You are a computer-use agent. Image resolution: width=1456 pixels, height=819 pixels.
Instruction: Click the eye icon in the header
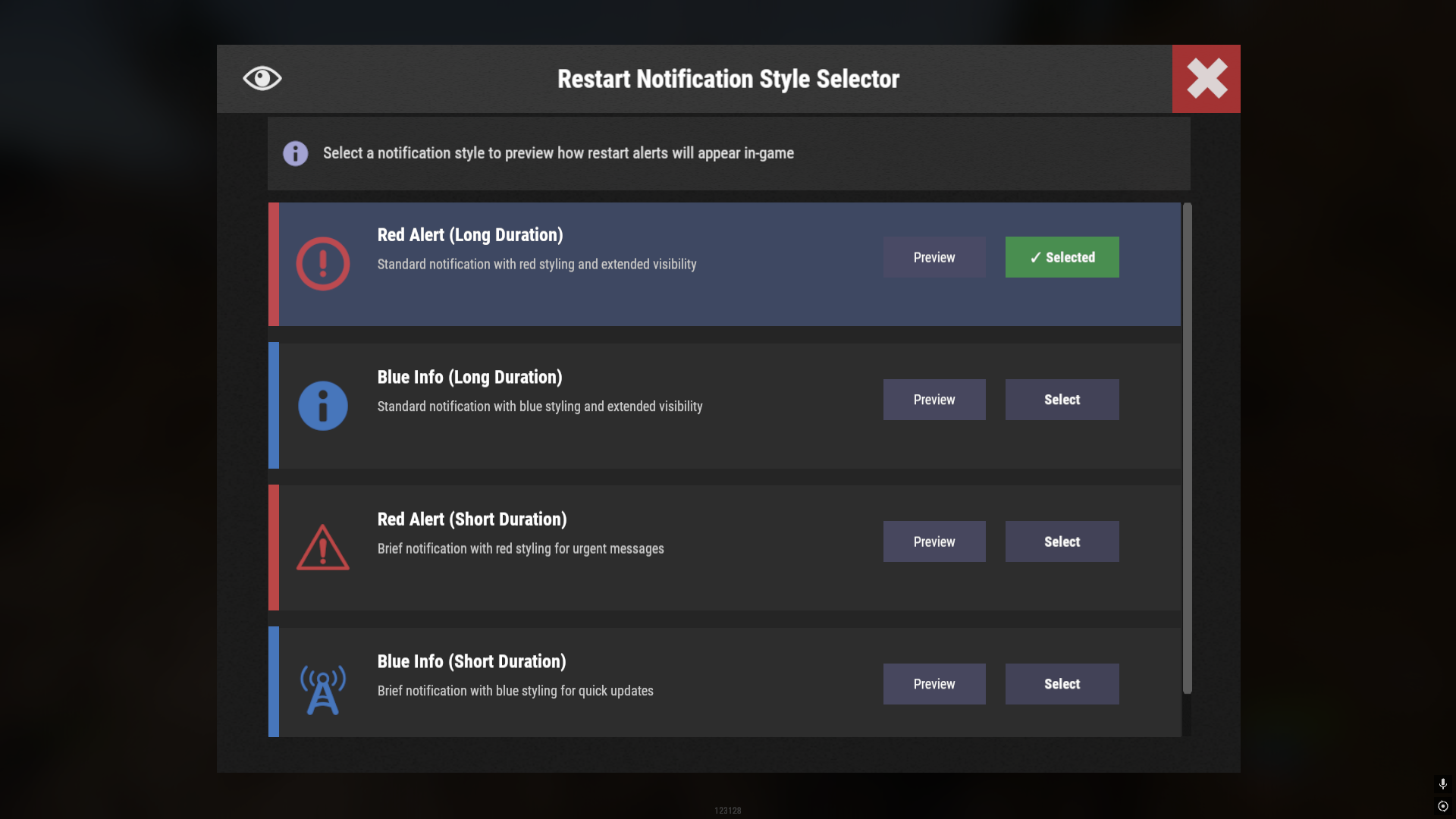[x=262, y=78]
